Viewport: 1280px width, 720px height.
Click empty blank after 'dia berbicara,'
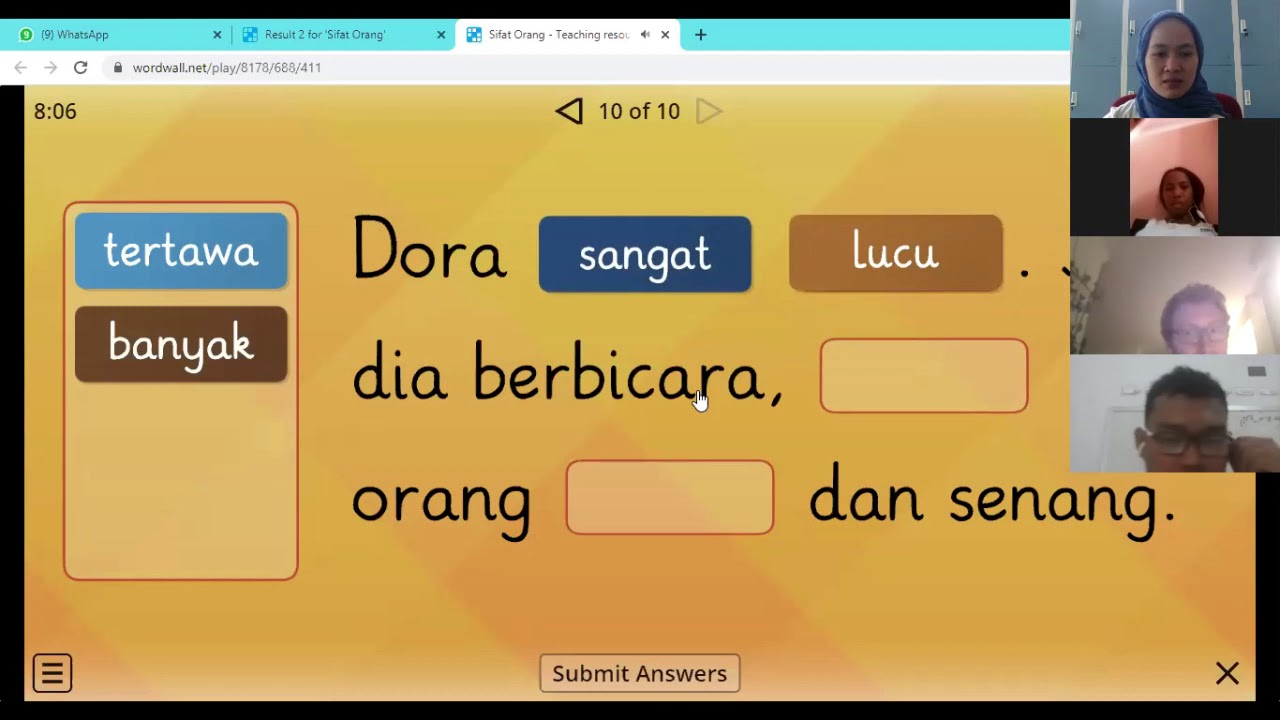pos(924,376)
